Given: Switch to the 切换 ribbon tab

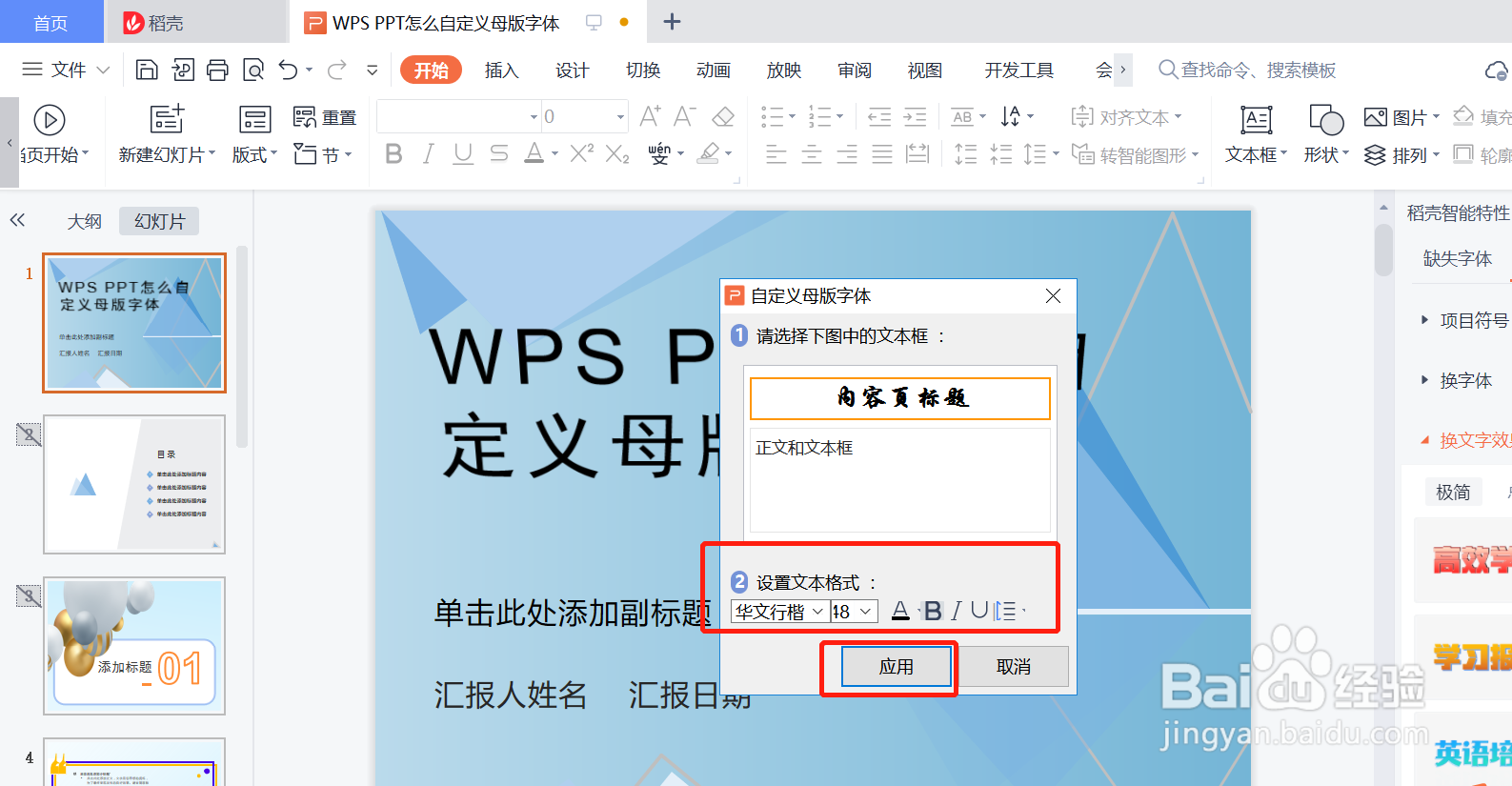Looking at the screenshot, I should 643,71.
